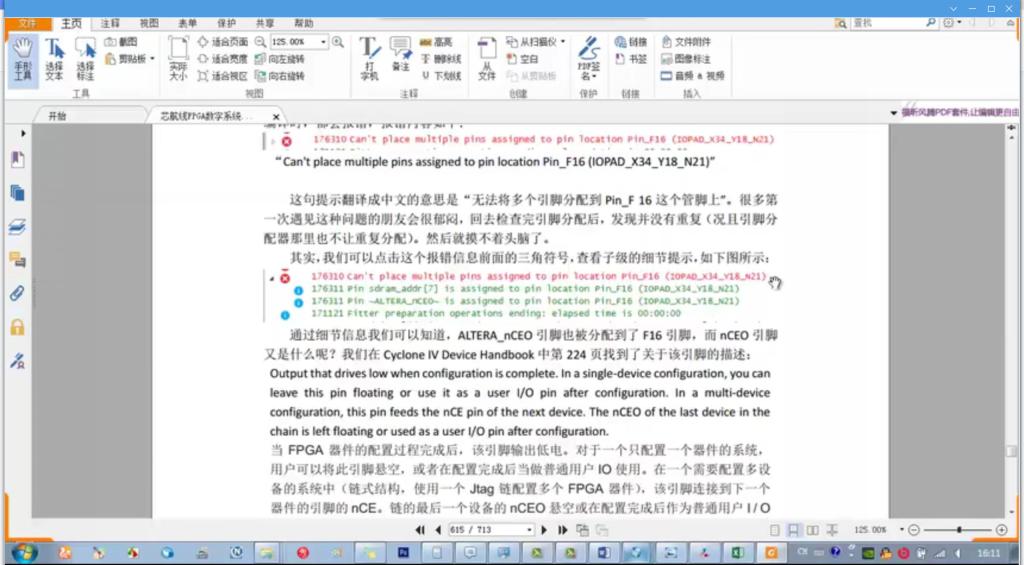Show the Attachments panel (paperclip icon)
Image resolution: width=1024 pixels, height=565 pixels.
click(17, 294)
